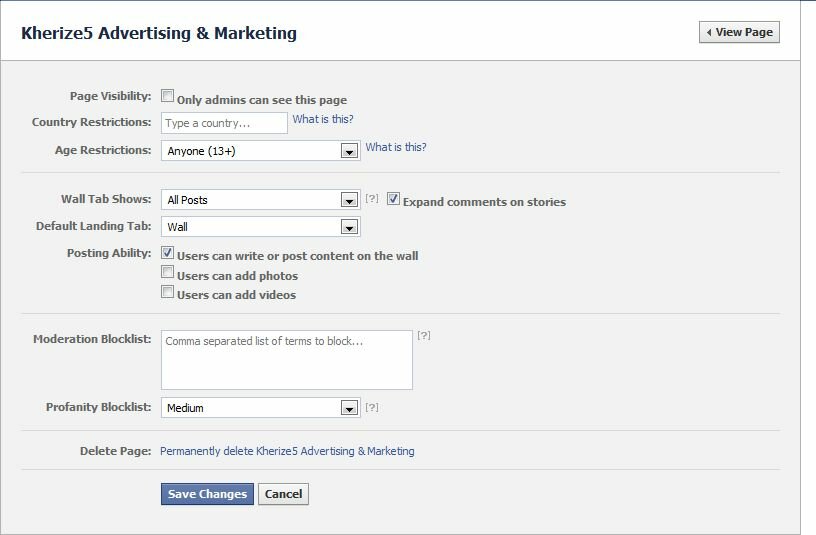Click the help icon beside Moderation Blocklist

424,336
